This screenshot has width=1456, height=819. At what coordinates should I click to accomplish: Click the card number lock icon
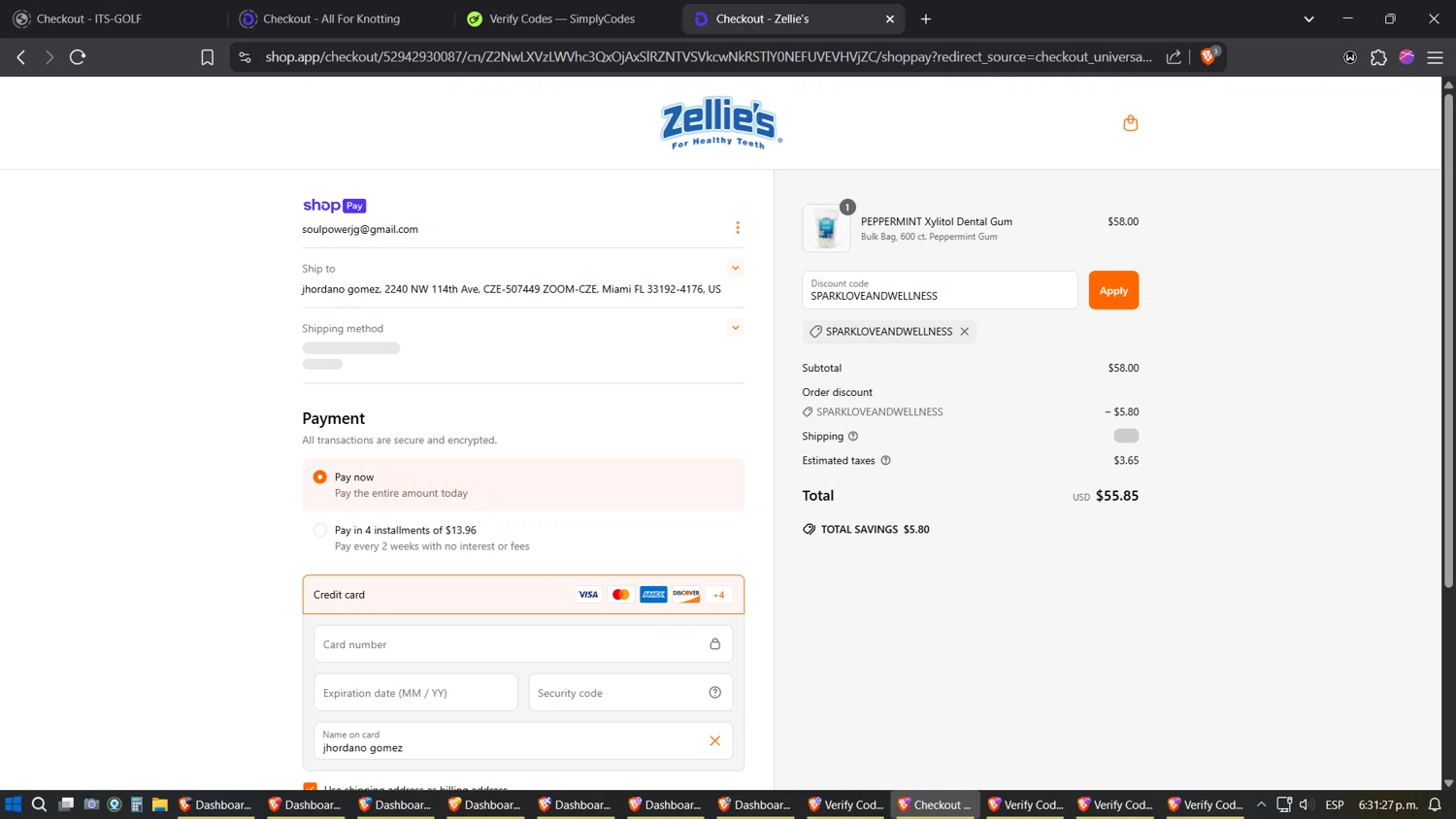tap(714, 644)
